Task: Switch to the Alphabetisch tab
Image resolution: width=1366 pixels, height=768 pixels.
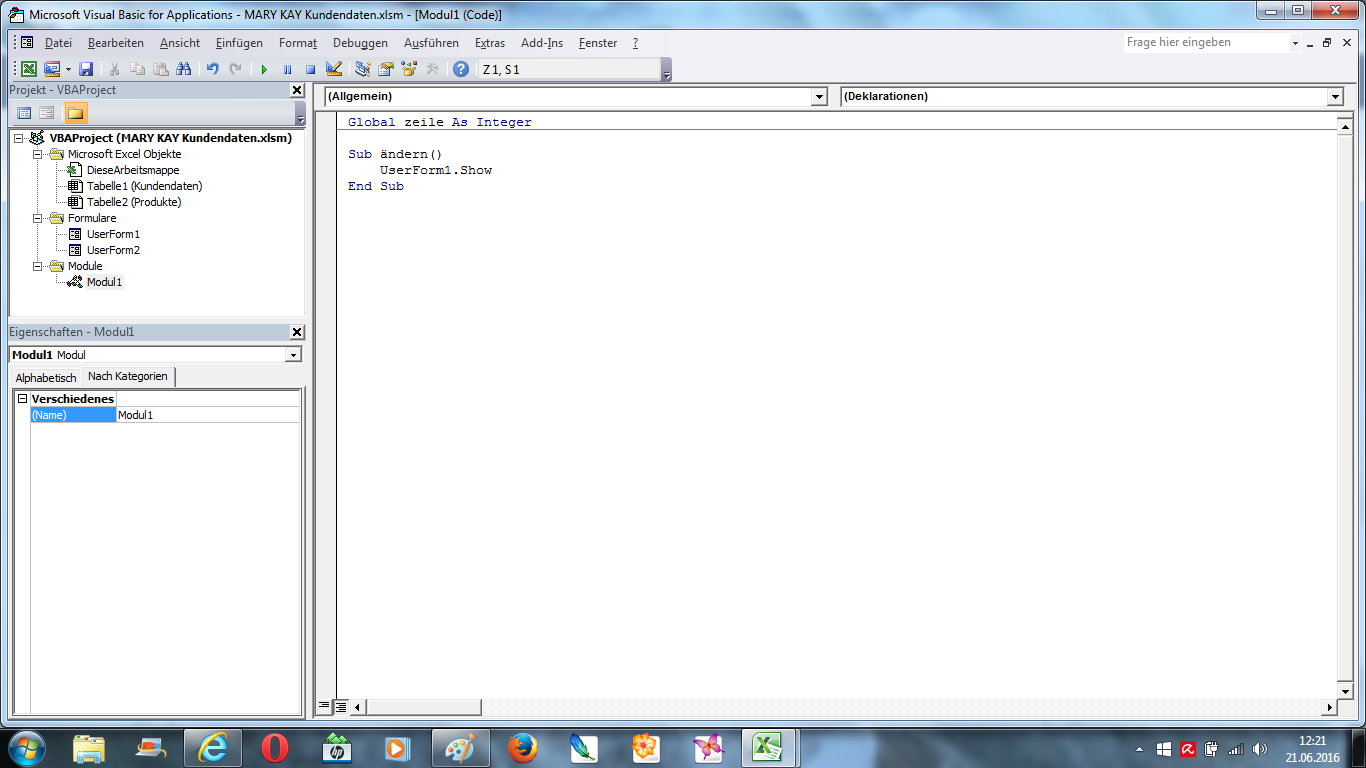Action: tap(46, 377)
